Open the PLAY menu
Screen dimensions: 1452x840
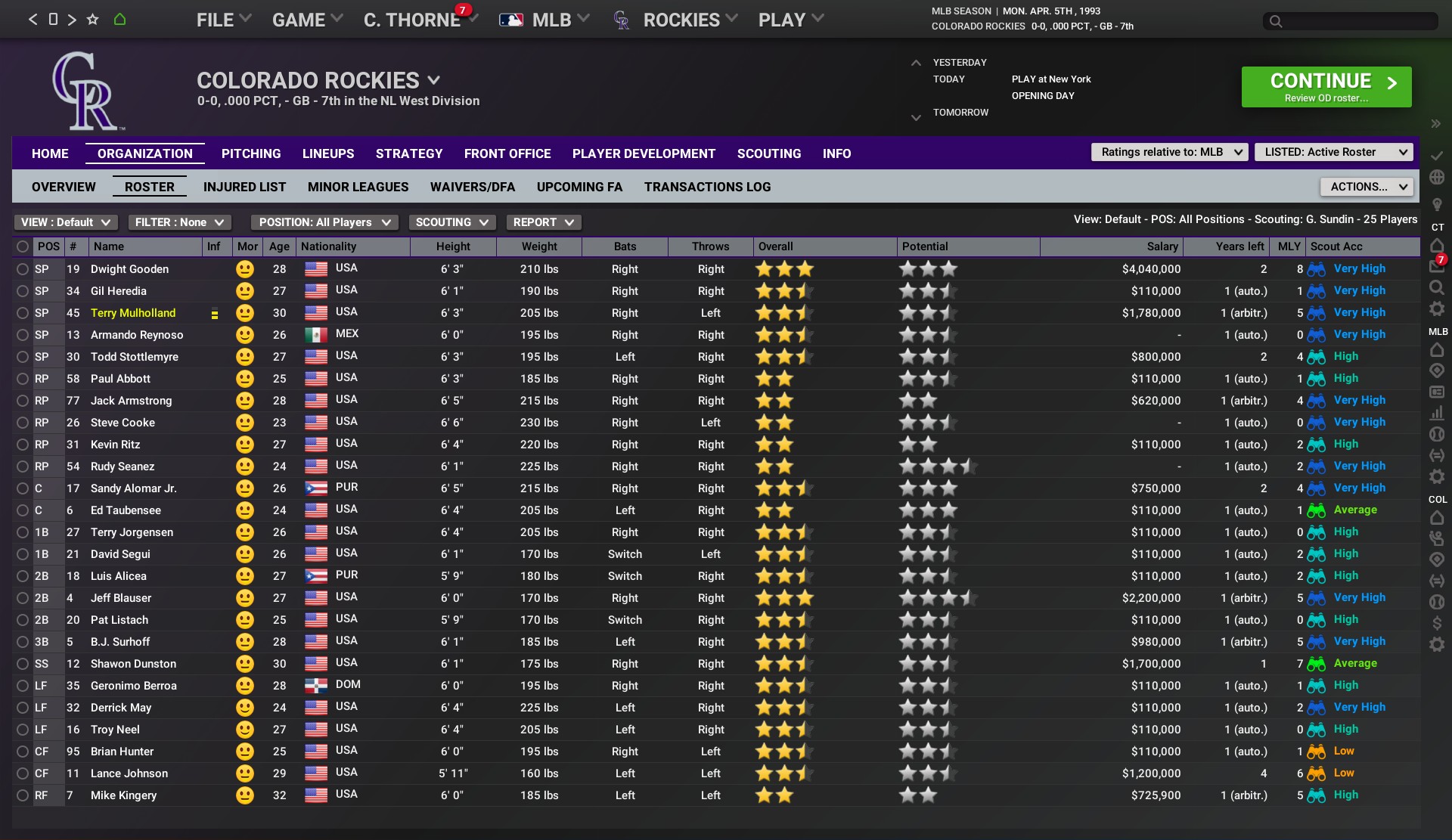(790, 20)
